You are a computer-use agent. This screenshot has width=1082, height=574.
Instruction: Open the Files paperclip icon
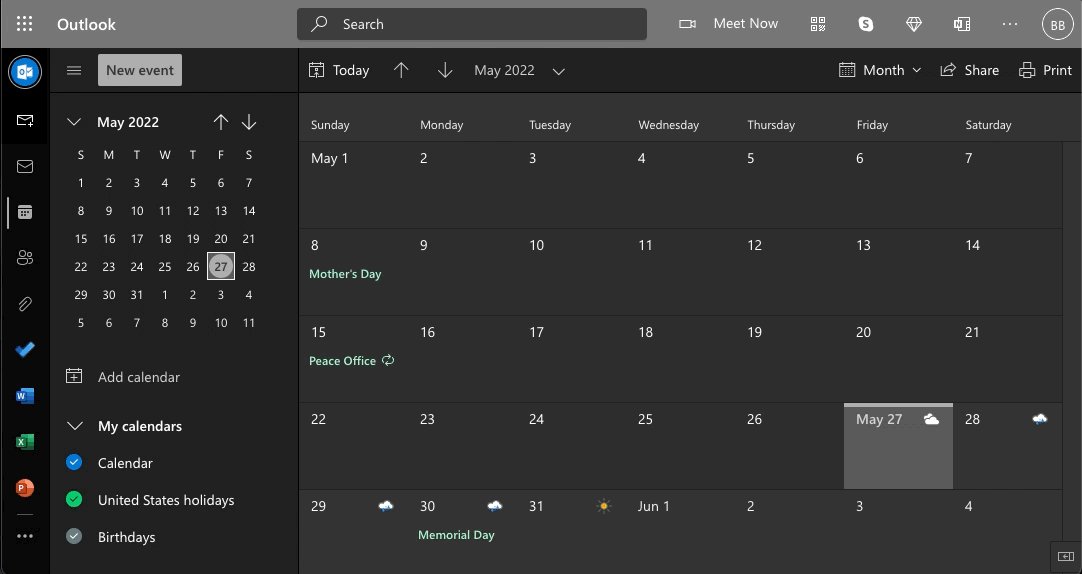(x=25, y=304)
